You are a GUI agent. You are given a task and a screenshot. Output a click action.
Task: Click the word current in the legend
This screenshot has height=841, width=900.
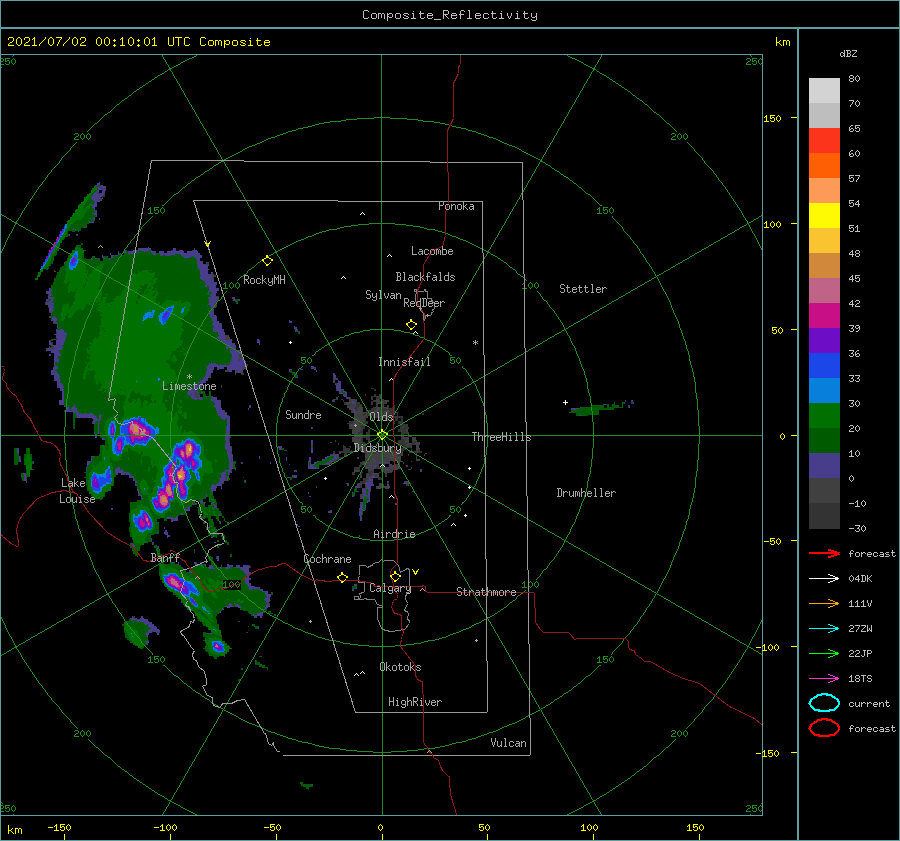868,704
